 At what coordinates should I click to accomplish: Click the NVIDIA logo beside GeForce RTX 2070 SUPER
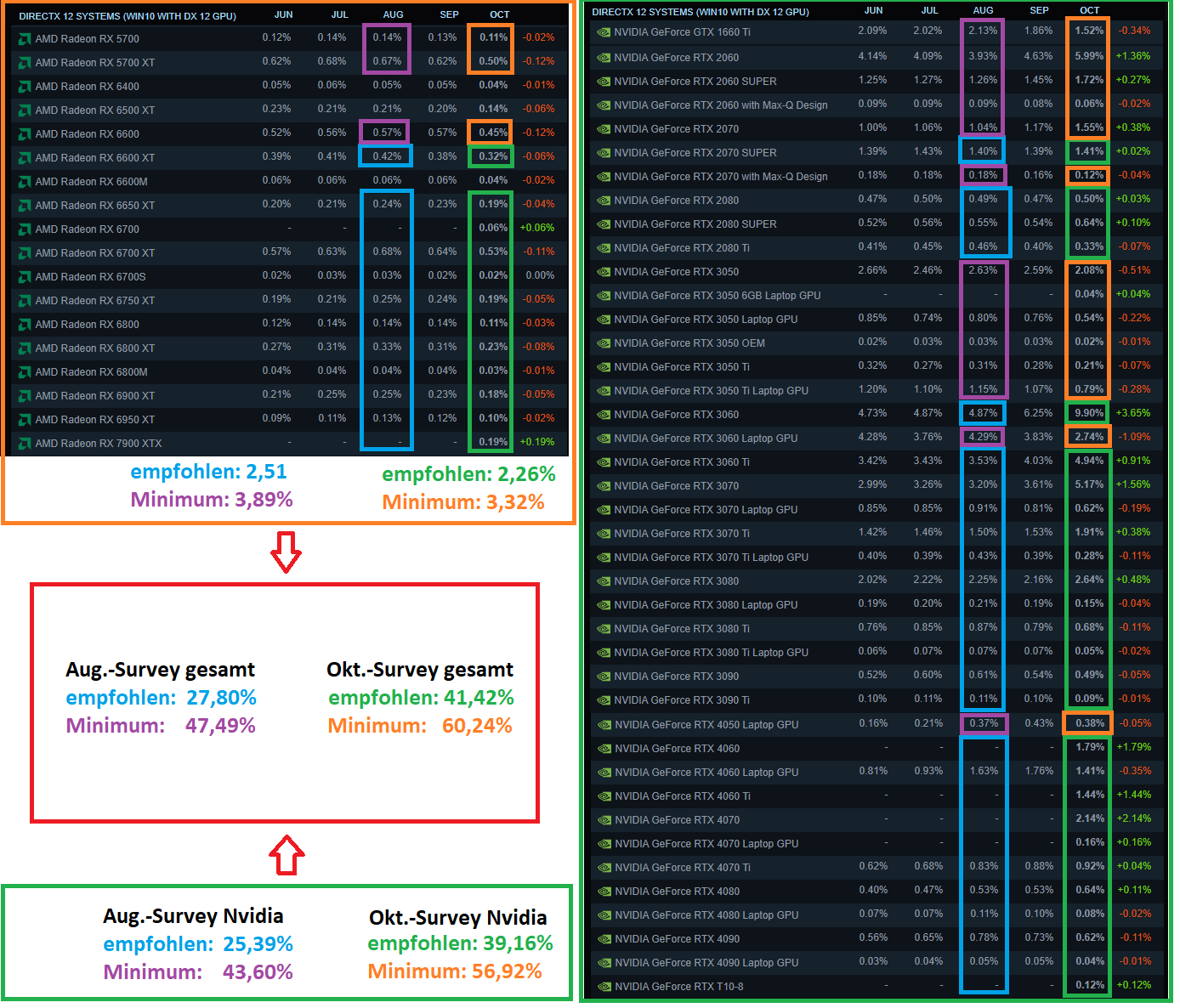click(604, 153)
